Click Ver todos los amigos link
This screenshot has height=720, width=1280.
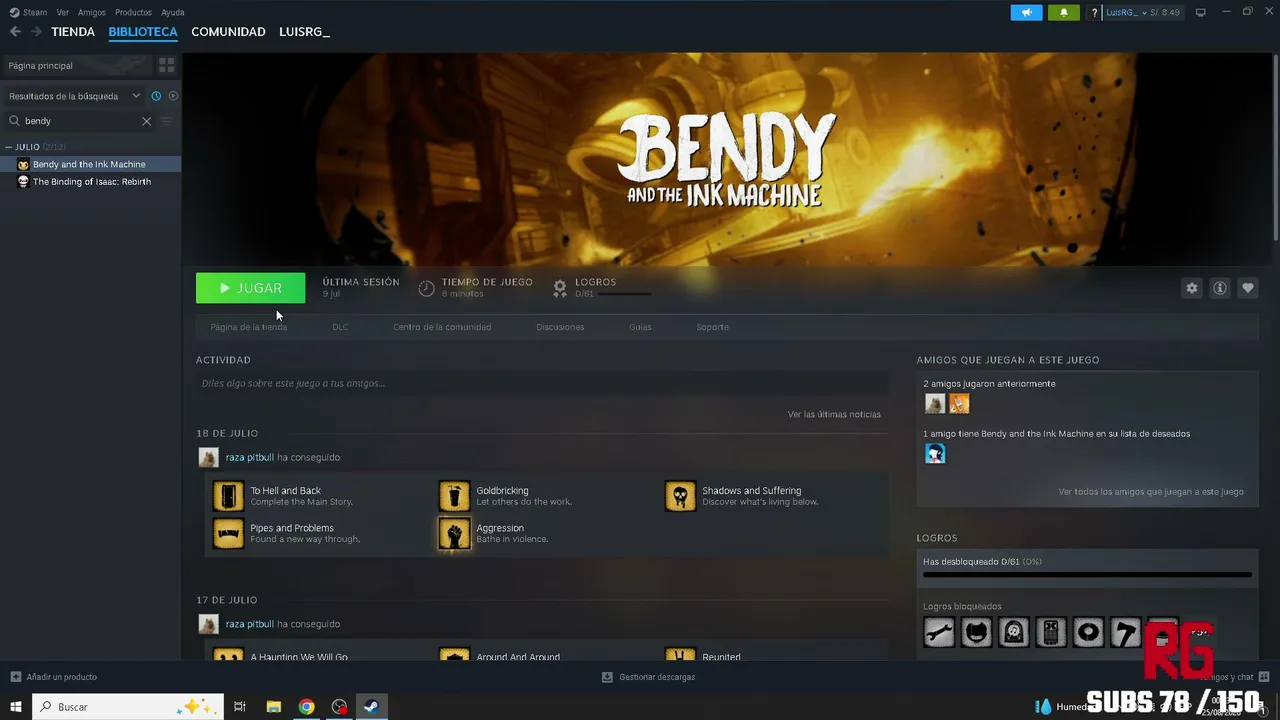[1151, 492]
